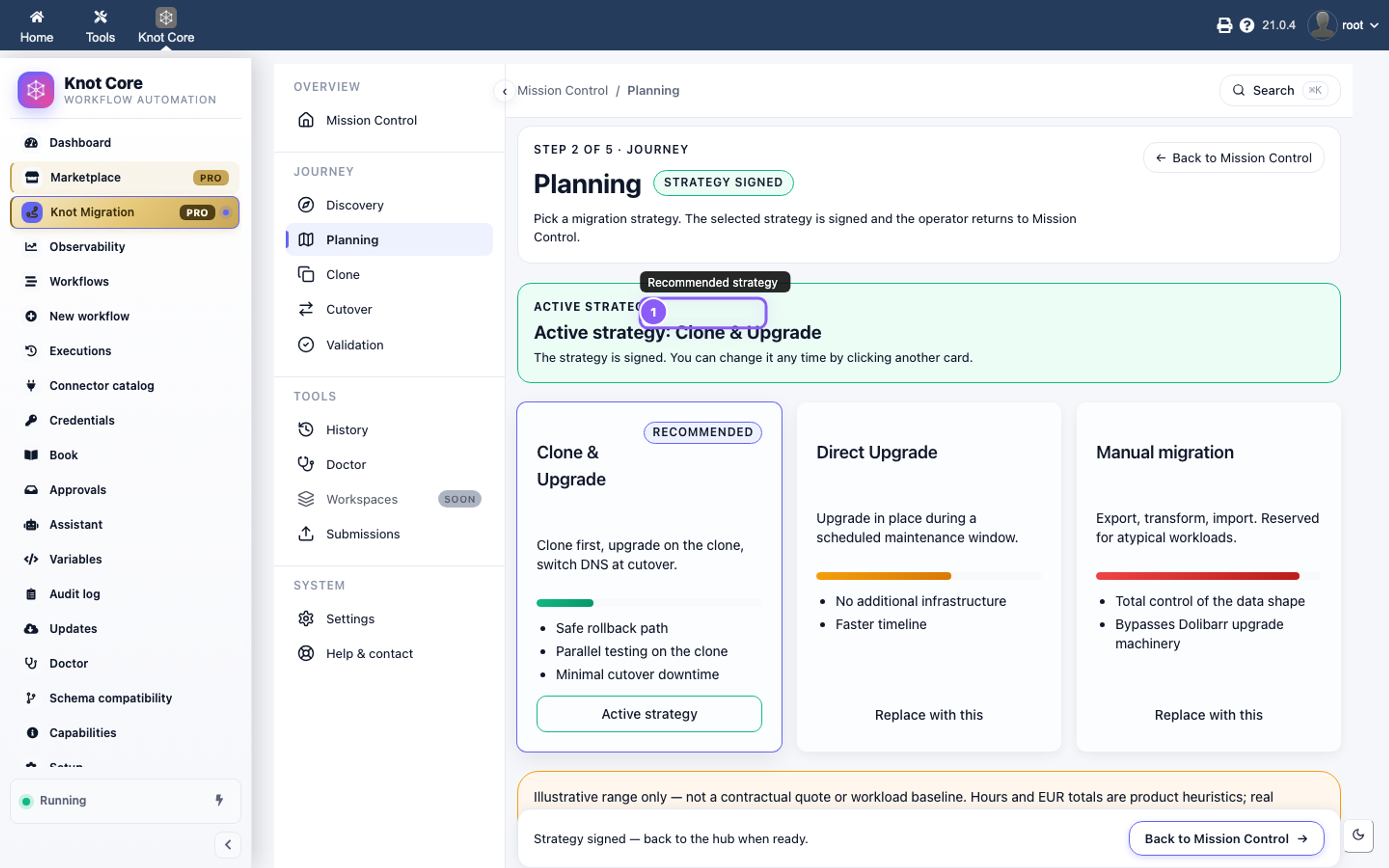1389x868 pixels.
Task: Collapse the secondary navigation panel chevron
Action: click(504, 91)
